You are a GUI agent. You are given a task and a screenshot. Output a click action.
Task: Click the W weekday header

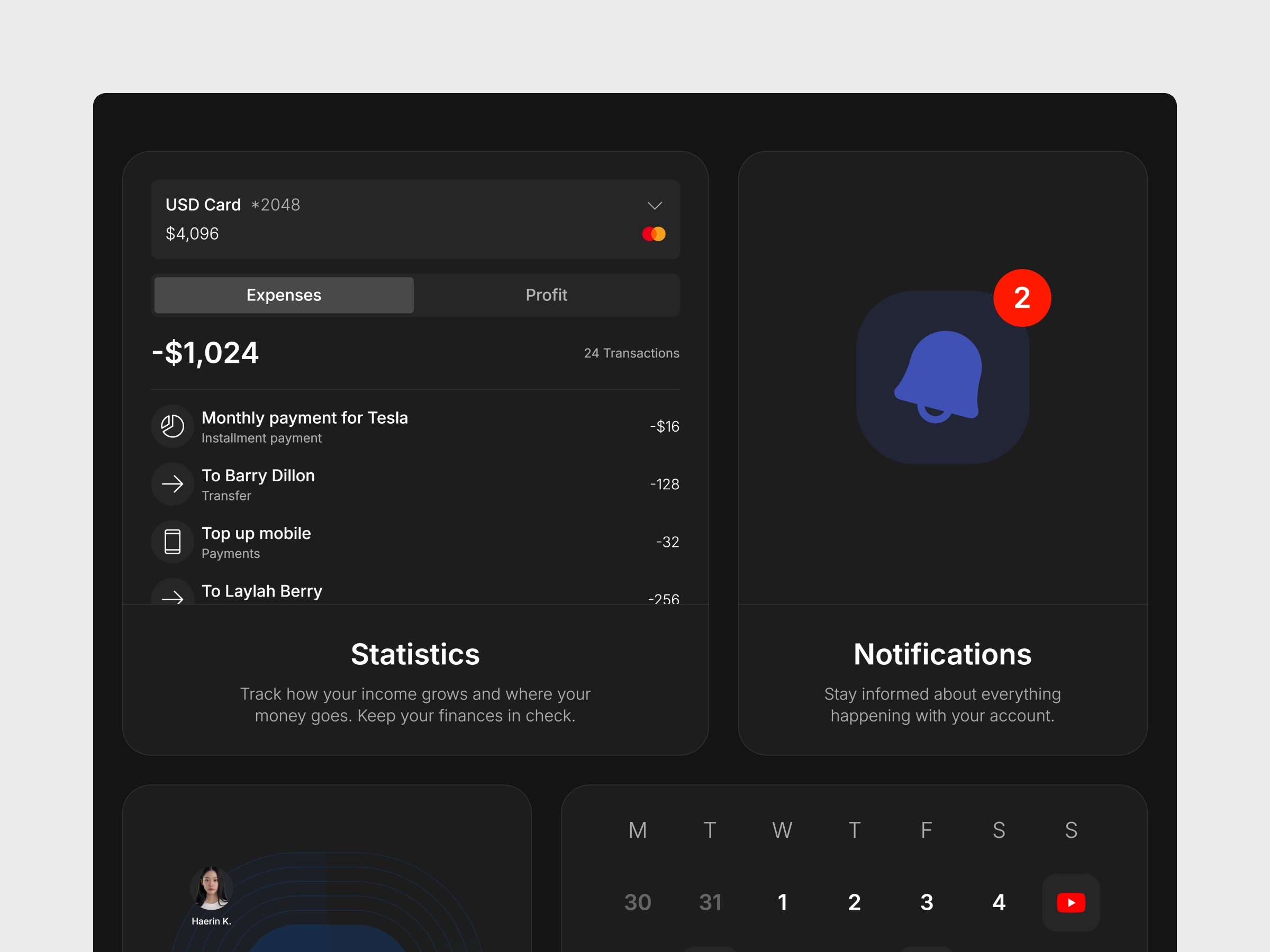point(782,830)
